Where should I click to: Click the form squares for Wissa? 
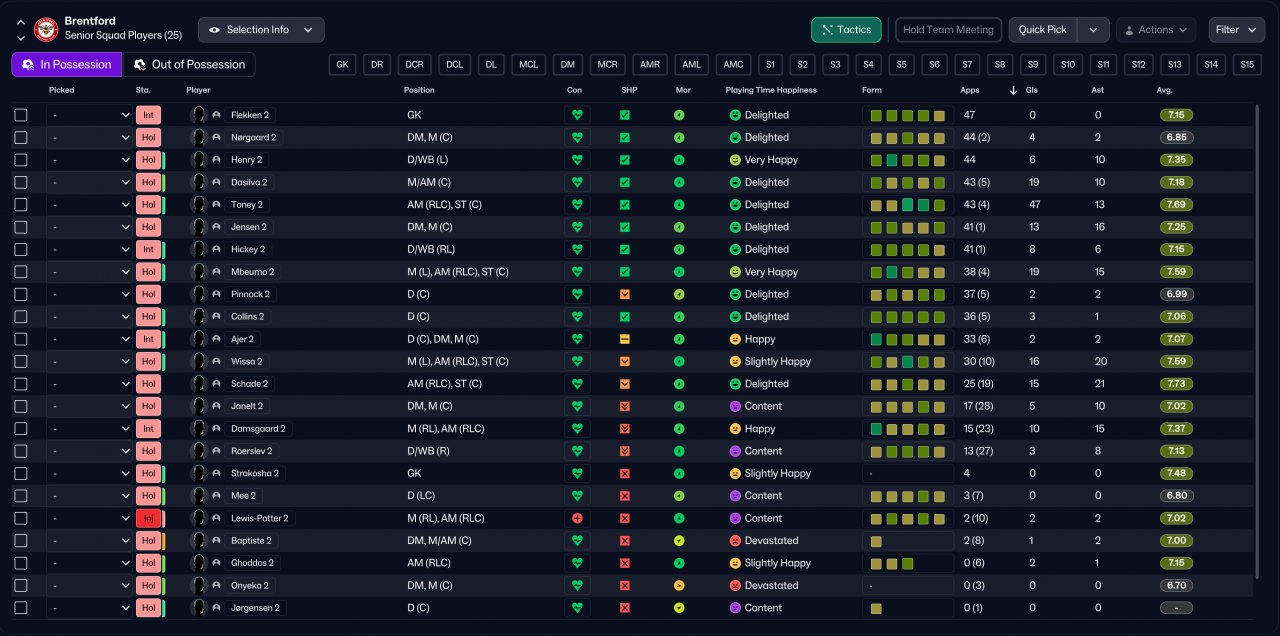click(907, 362)
